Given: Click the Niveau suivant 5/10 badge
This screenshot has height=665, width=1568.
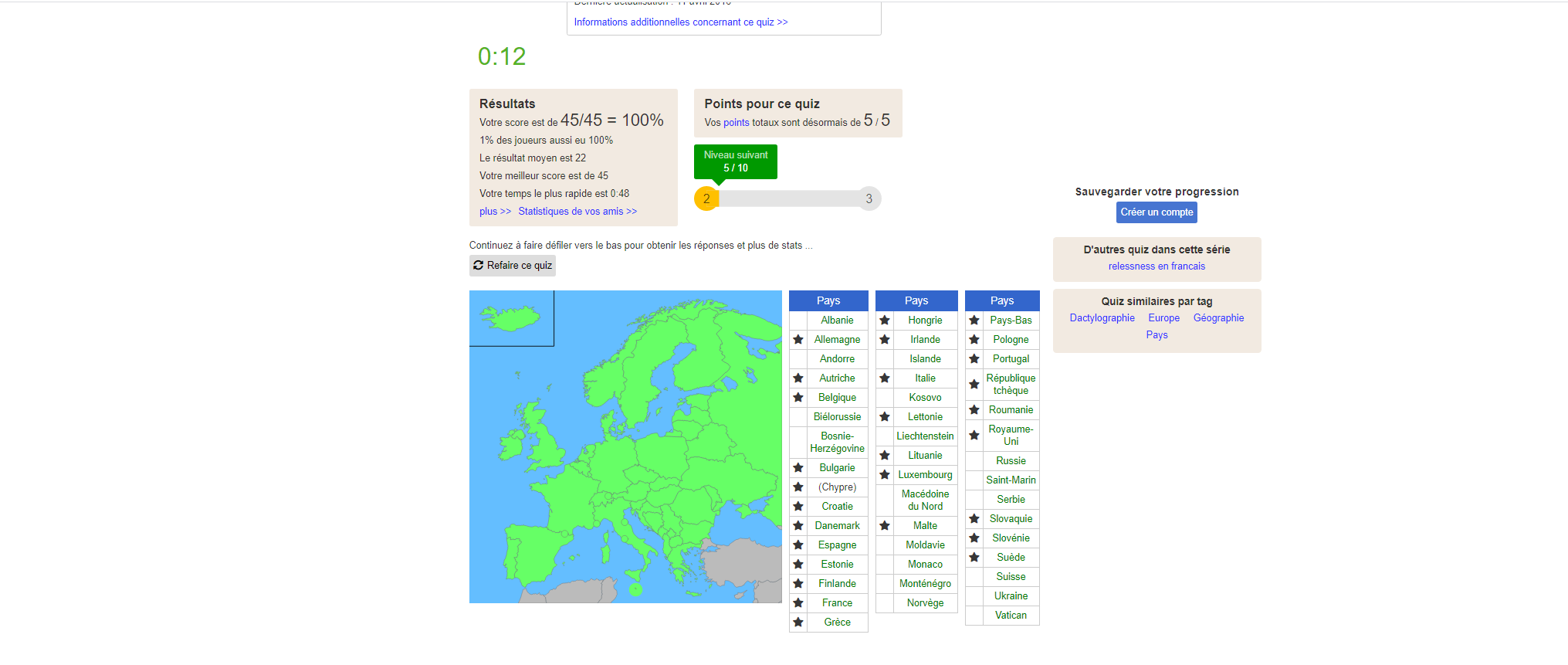Looking at the screenshot, I should coord(736,161).
